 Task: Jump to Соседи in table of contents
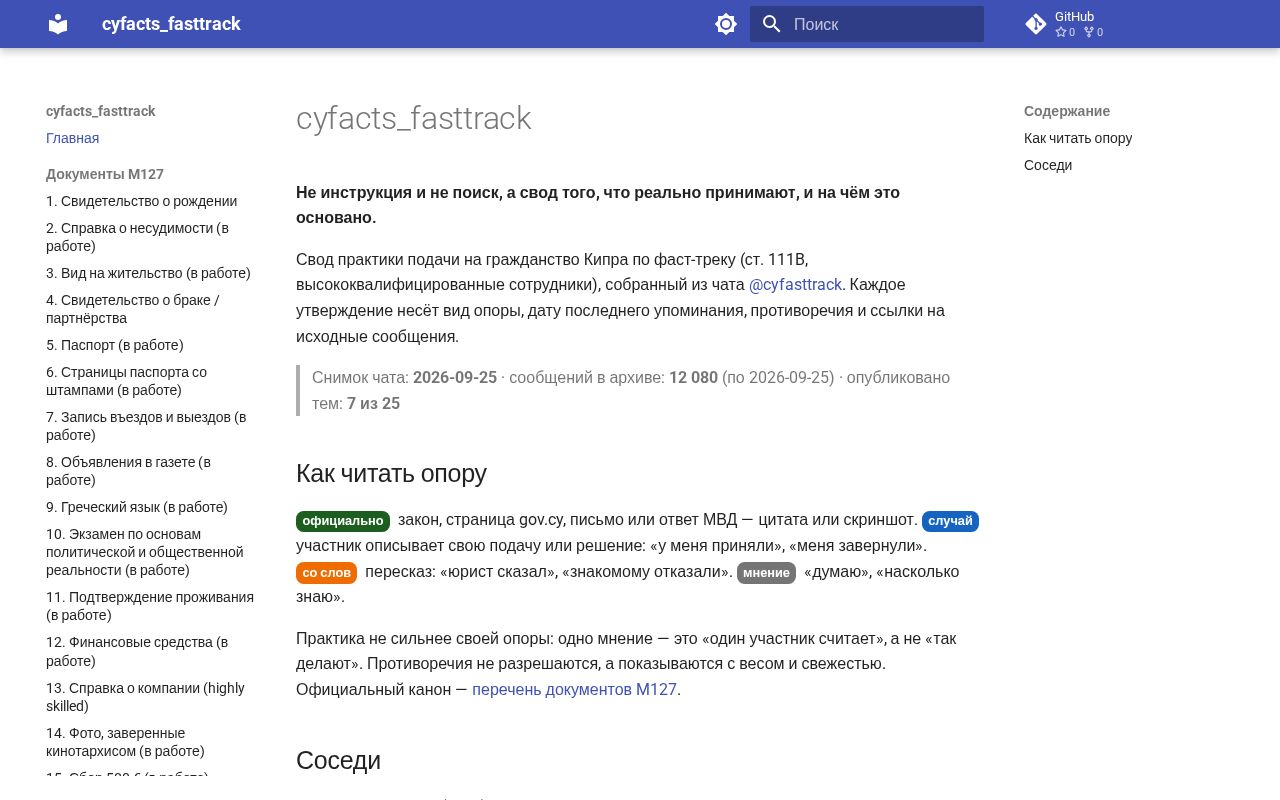(x=1048, y=165)
